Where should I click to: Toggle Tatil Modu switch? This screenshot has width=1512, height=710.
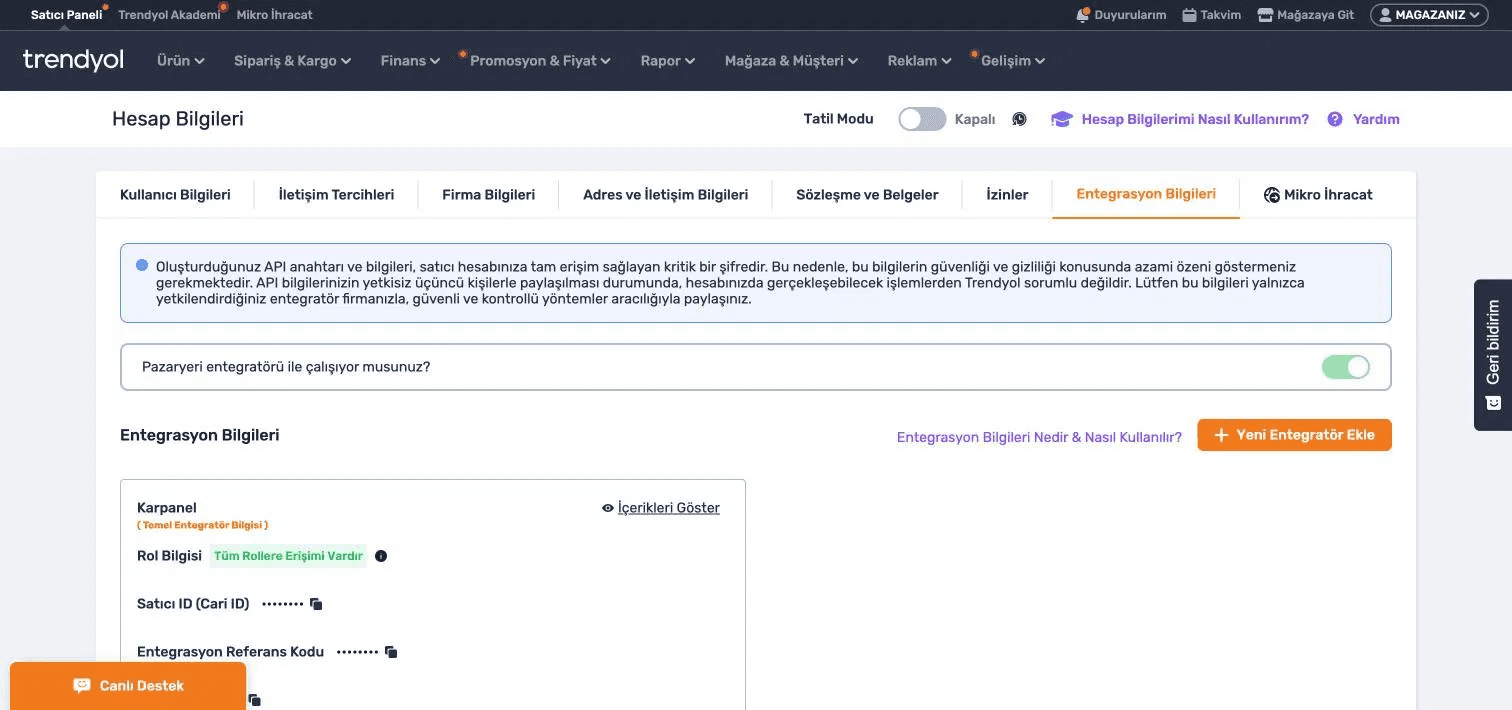point(922,119)
